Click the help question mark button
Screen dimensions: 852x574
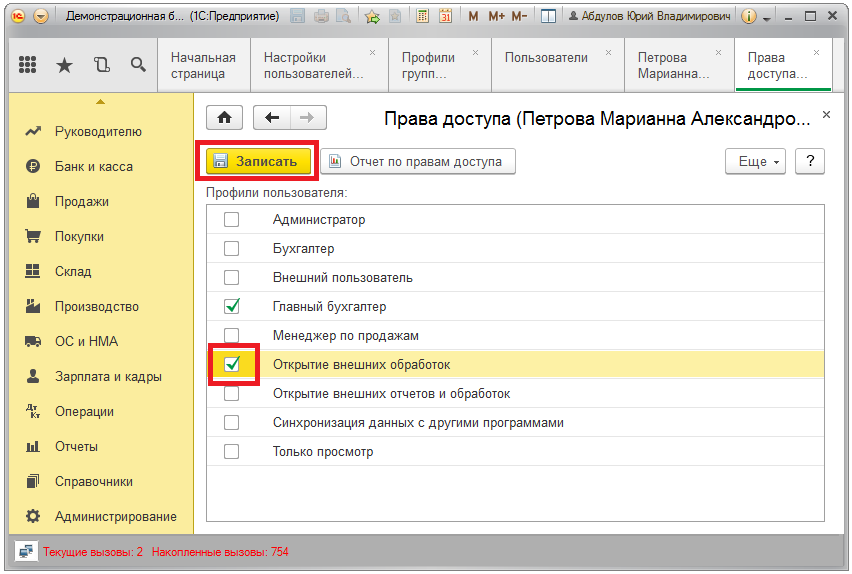pos(809,162)
